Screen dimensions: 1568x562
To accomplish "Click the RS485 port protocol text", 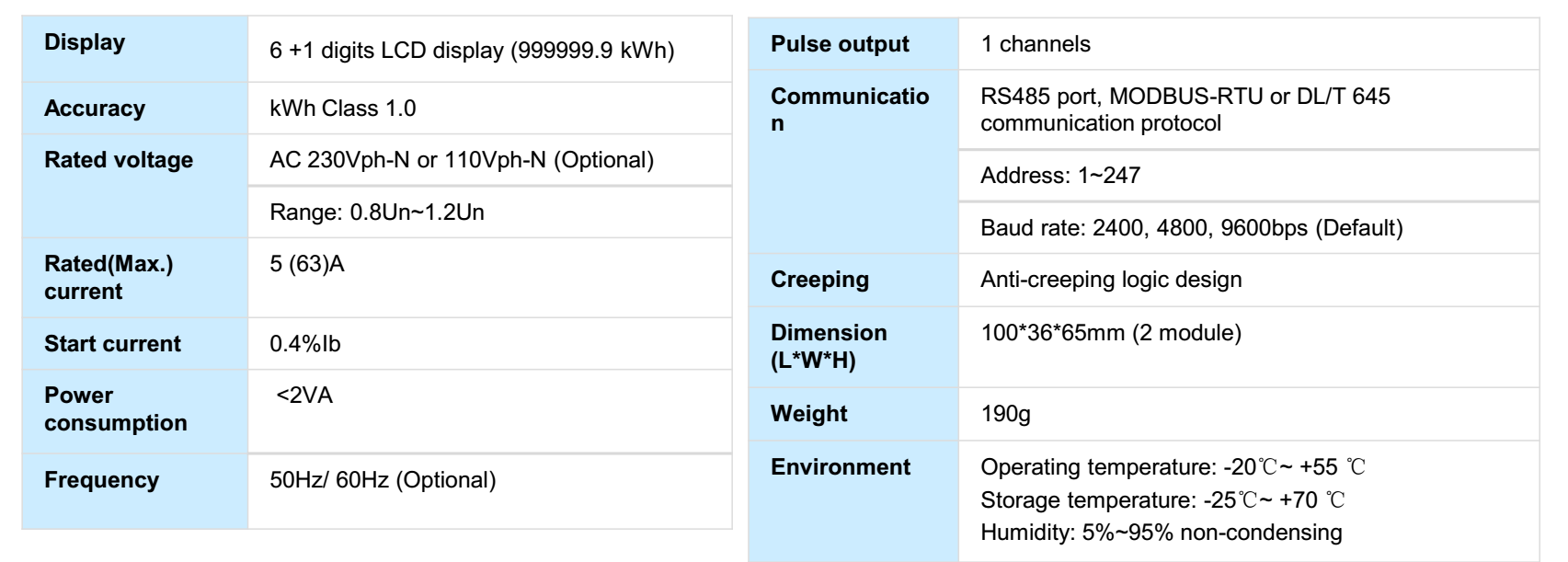I will [x=1185, y=109].
